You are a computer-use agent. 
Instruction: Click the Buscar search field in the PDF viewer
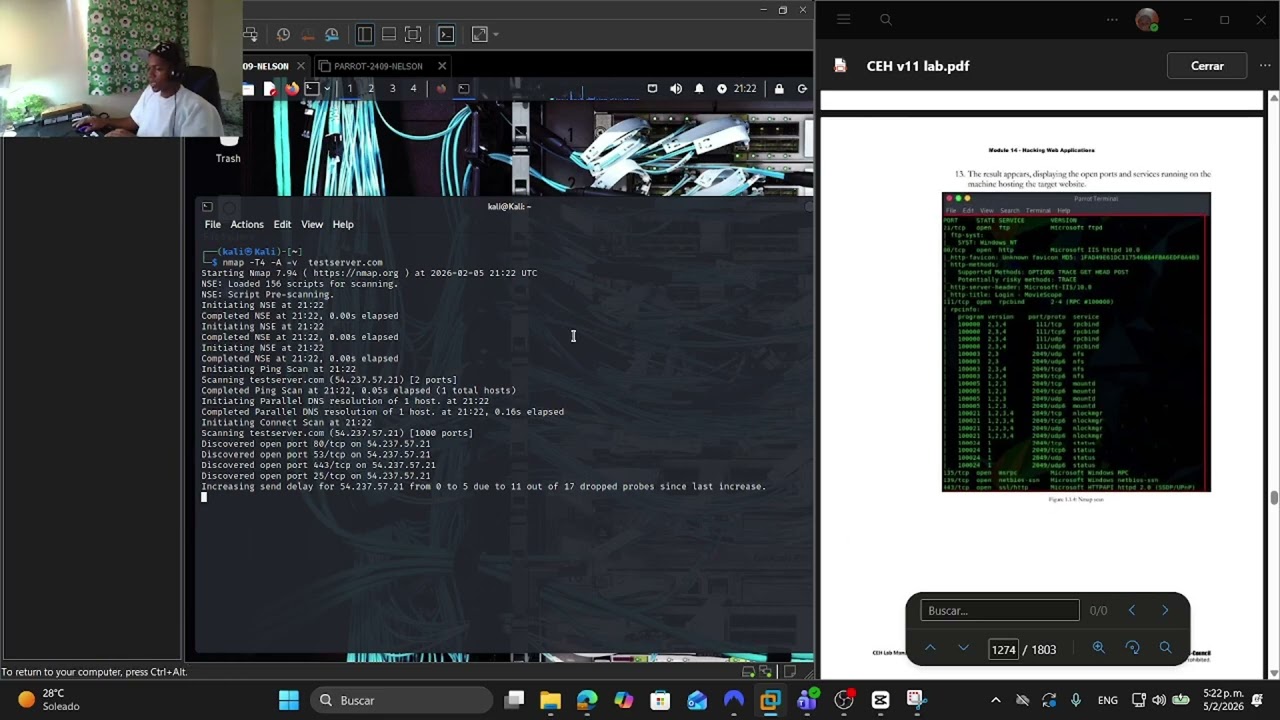[1000, 610]
